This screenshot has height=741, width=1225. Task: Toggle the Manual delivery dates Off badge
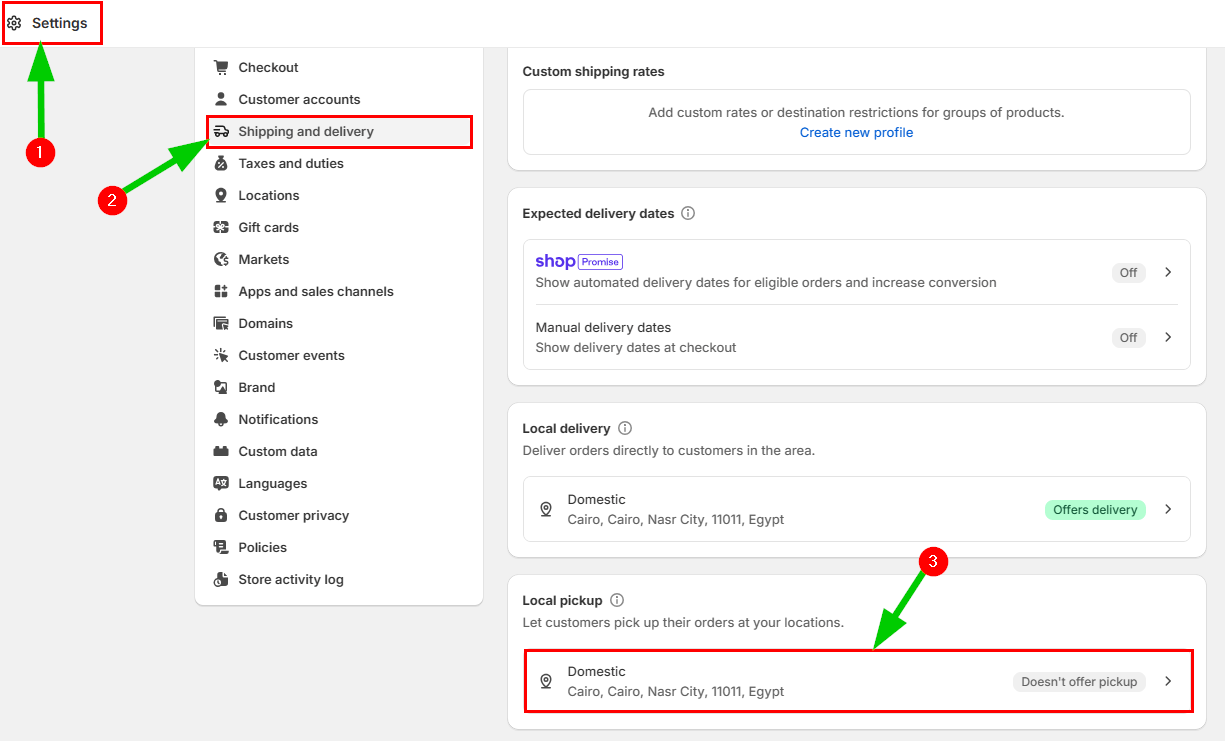coord(1128,337)
